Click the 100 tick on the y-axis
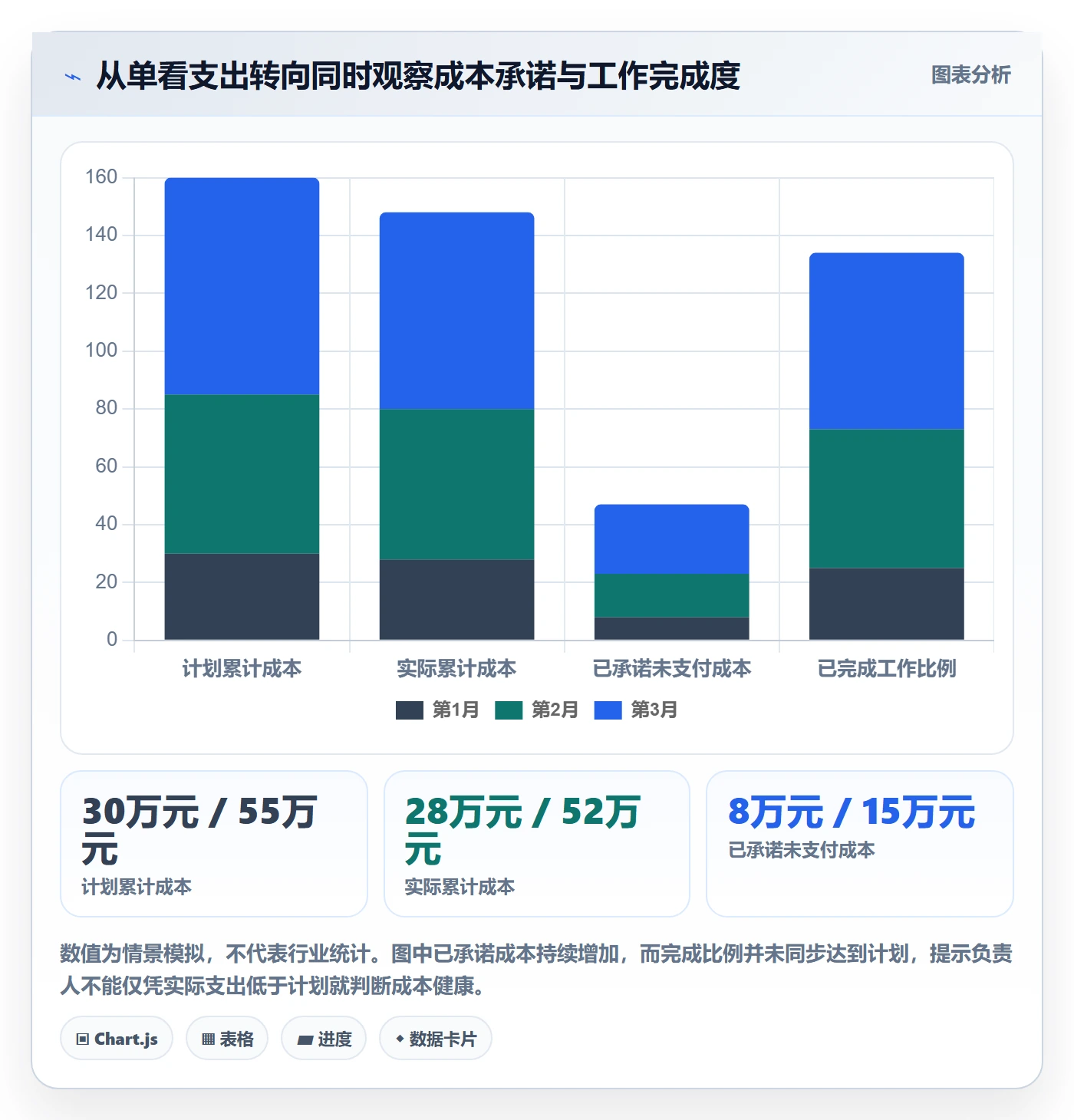 point(101,351)
